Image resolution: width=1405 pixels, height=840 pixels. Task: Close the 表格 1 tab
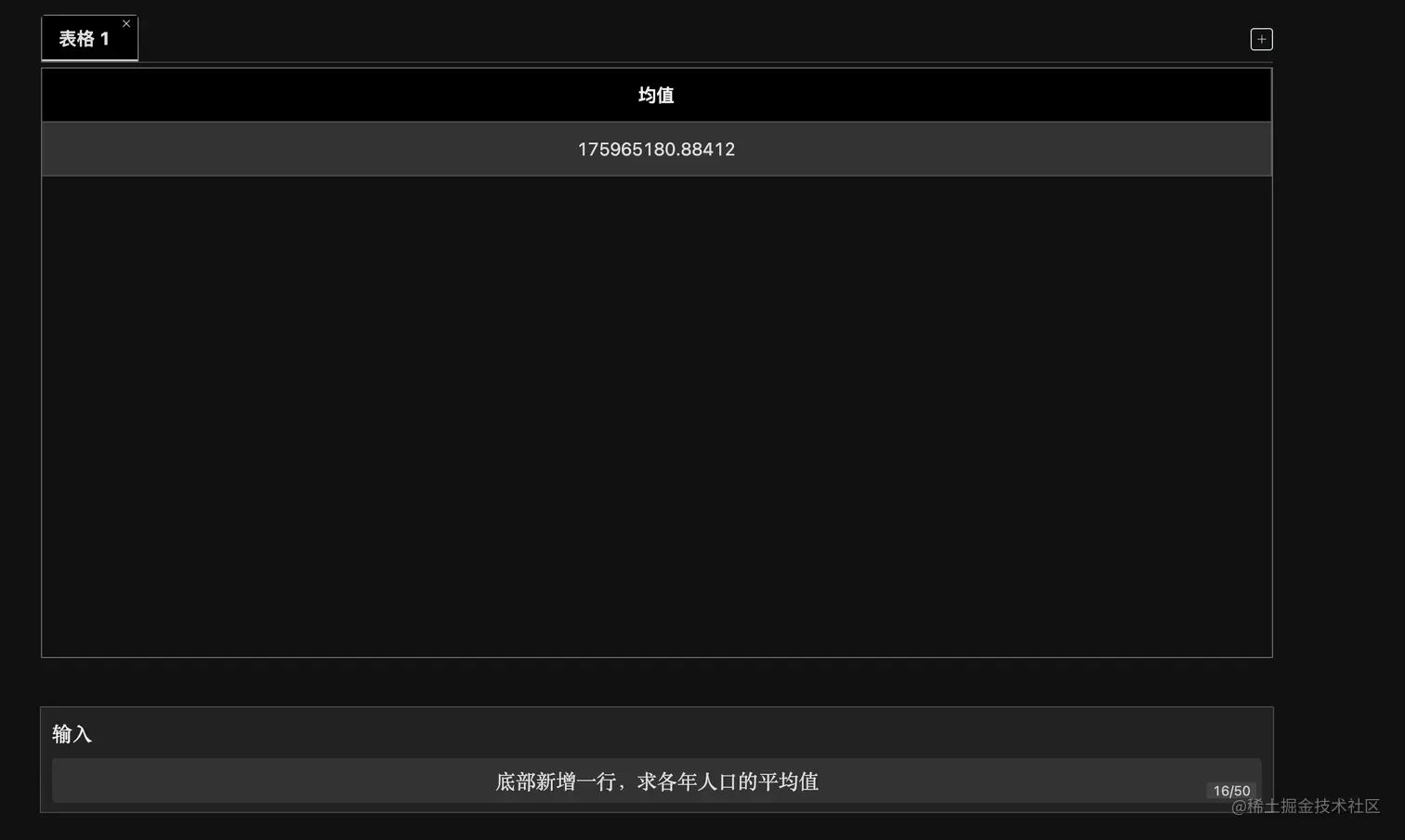[126, 24]
